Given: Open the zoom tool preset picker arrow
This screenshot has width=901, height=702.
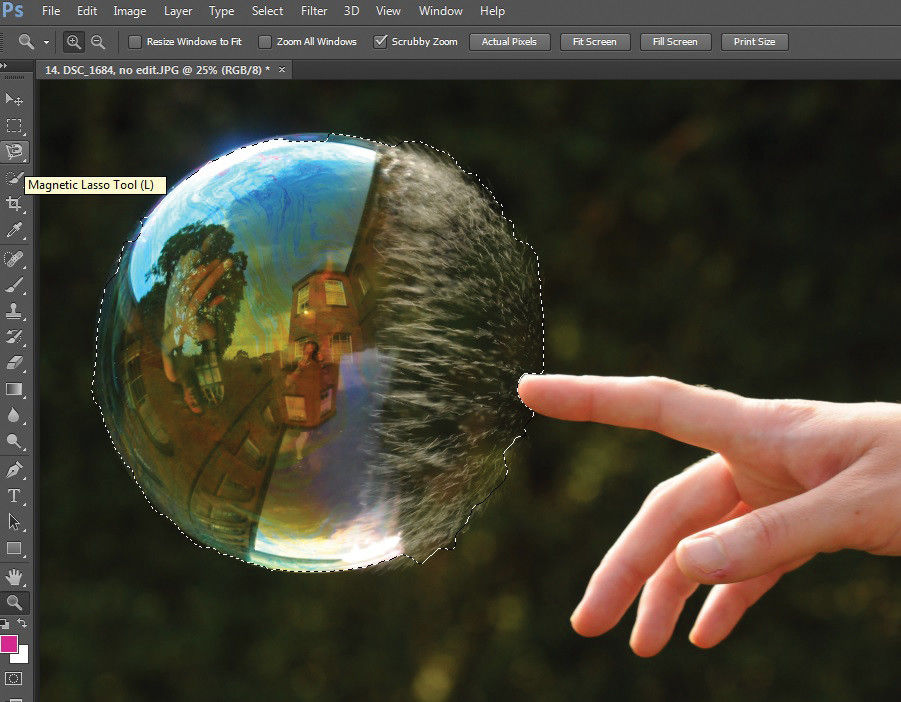Looking at the screenshot, I should tap(46, 43).
